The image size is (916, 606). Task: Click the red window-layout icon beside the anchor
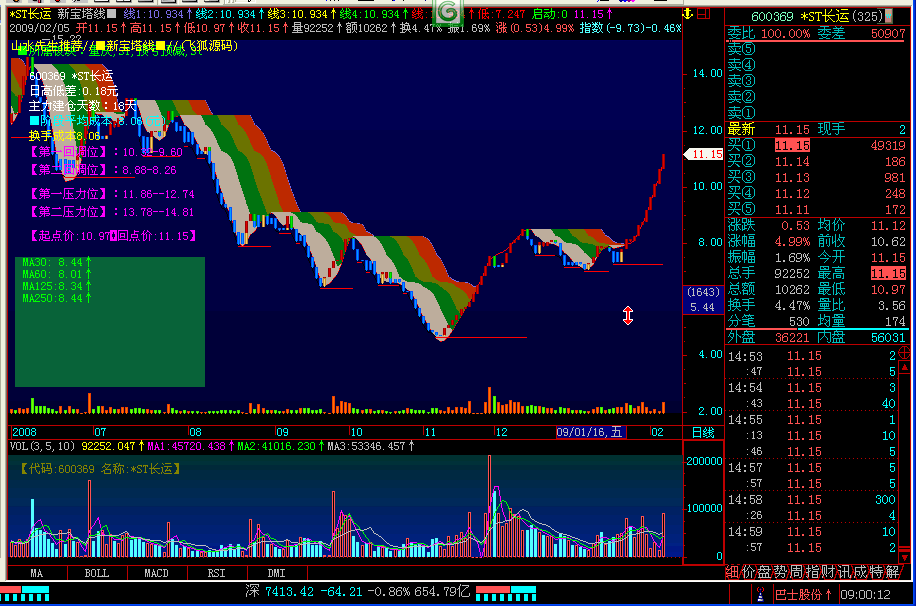click(704, 13)
